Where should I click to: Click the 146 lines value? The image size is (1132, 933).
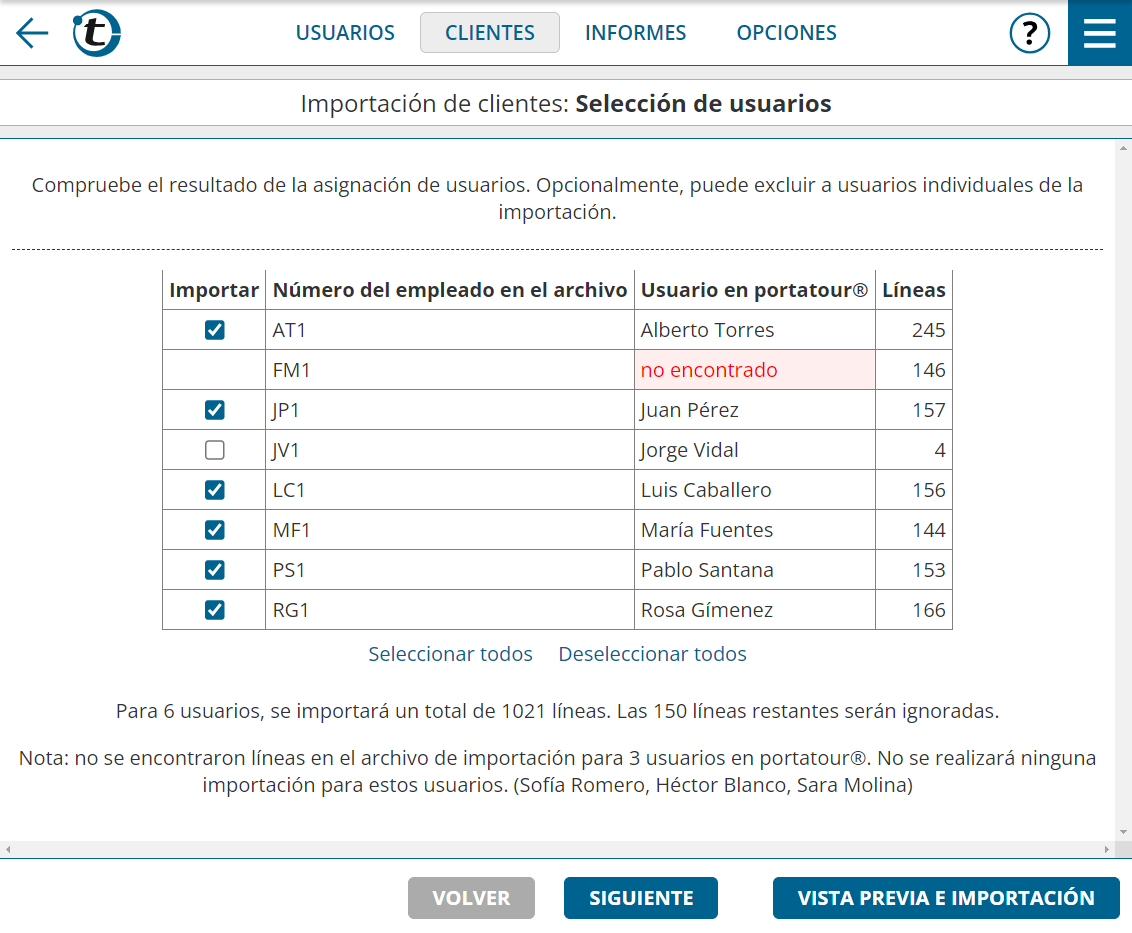coord(928,370)
